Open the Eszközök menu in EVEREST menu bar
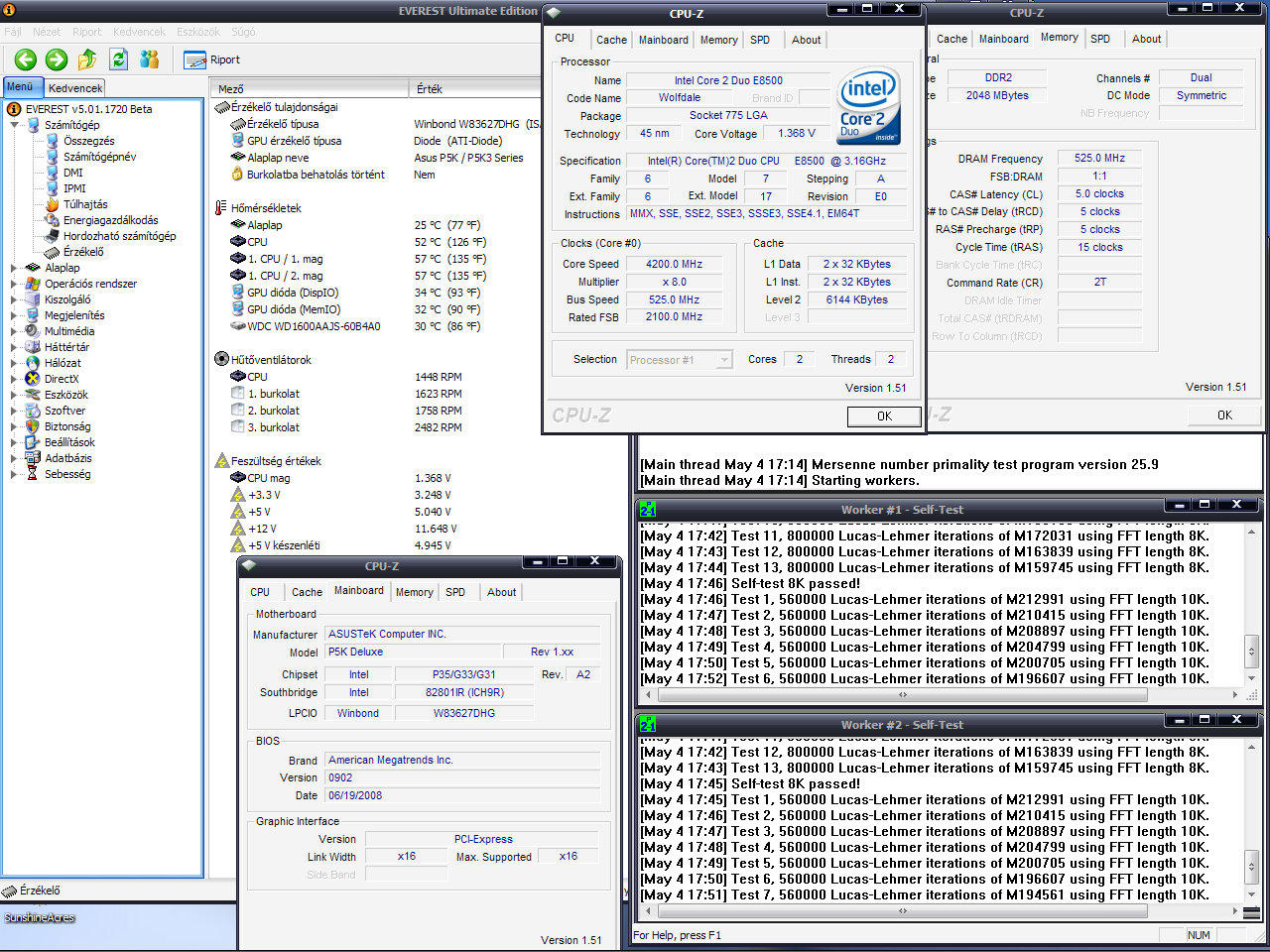Viewport: 1270px width, 952px height. pyautogui.click(x=198, y=32)
